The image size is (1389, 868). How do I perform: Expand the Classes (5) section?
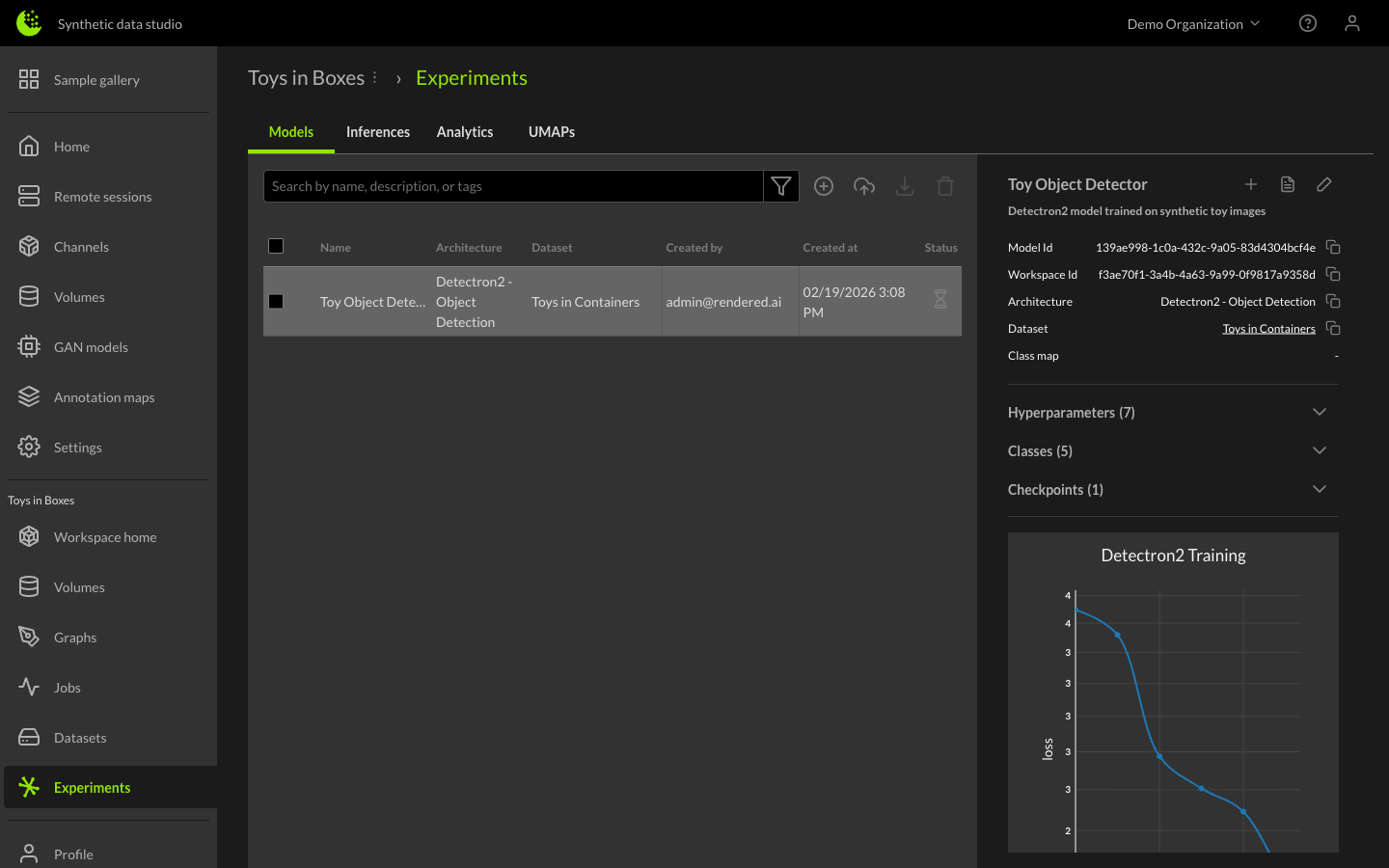pos(1319,451)
